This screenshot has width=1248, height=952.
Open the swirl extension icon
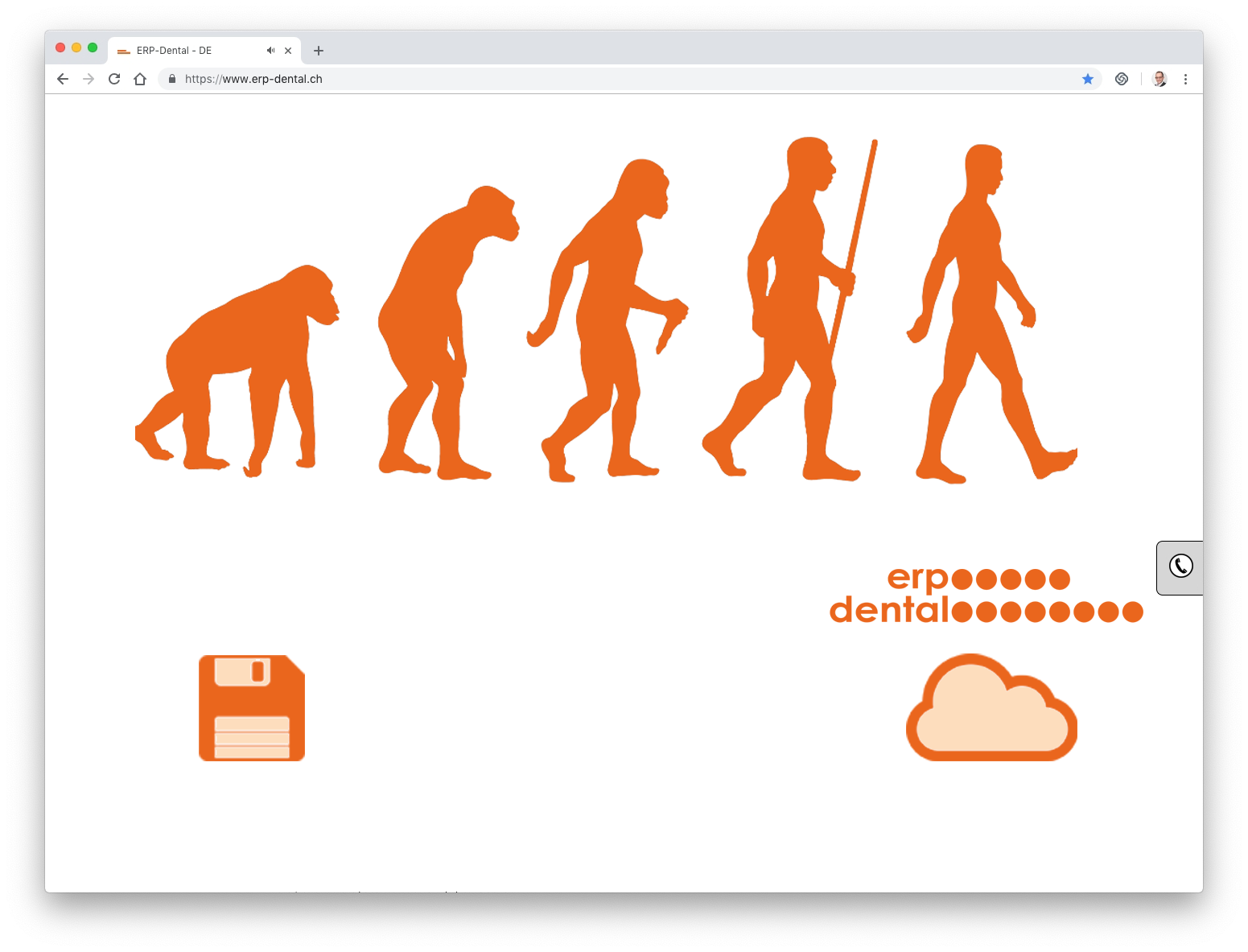1122,79
